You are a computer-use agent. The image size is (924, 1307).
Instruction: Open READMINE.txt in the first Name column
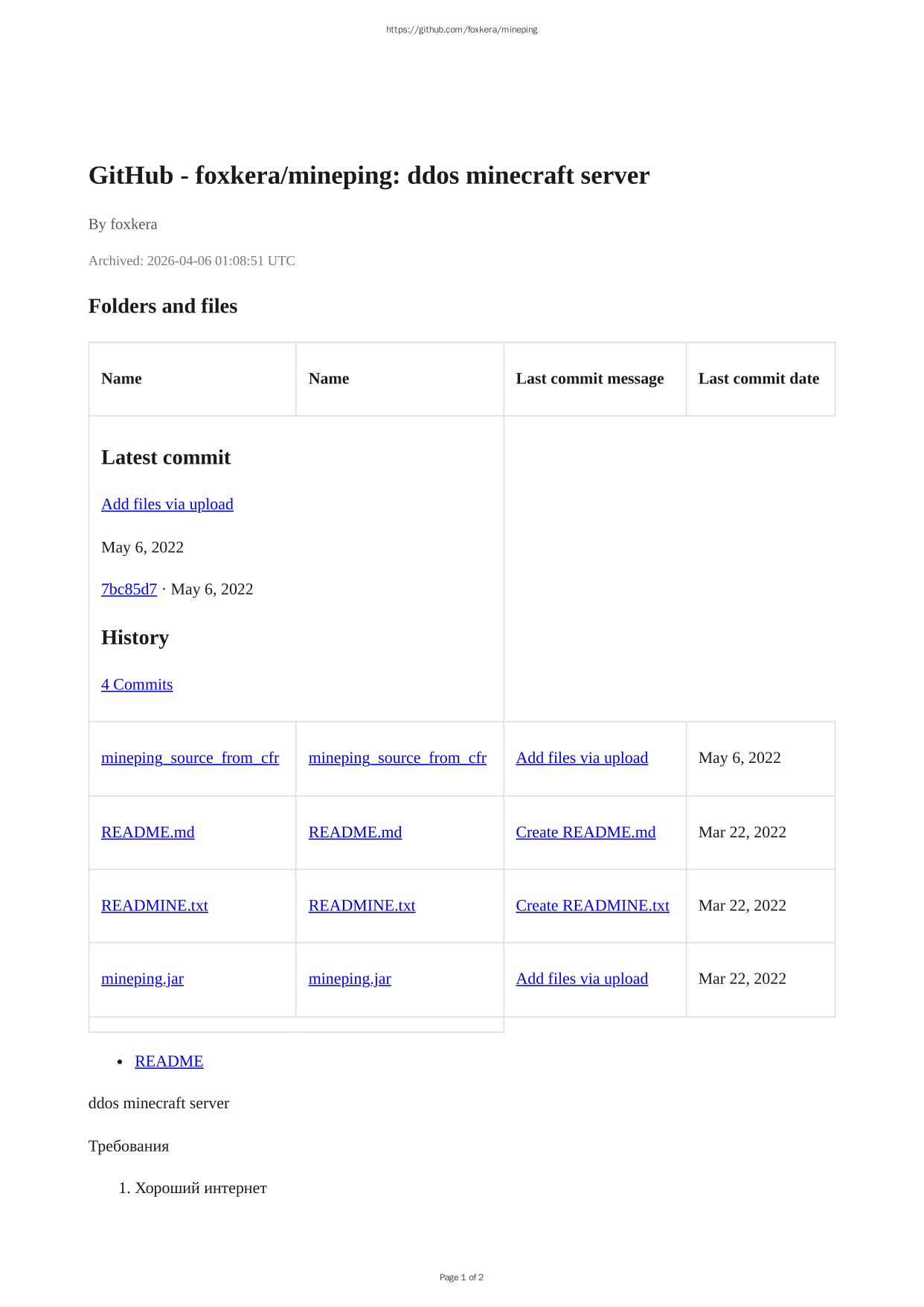[154, 905]
